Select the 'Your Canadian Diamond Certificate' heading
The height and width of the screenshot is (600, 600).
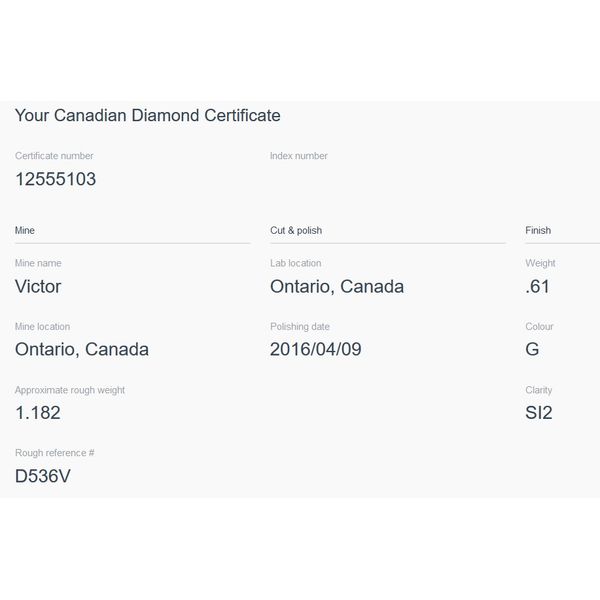pos(148,116)
